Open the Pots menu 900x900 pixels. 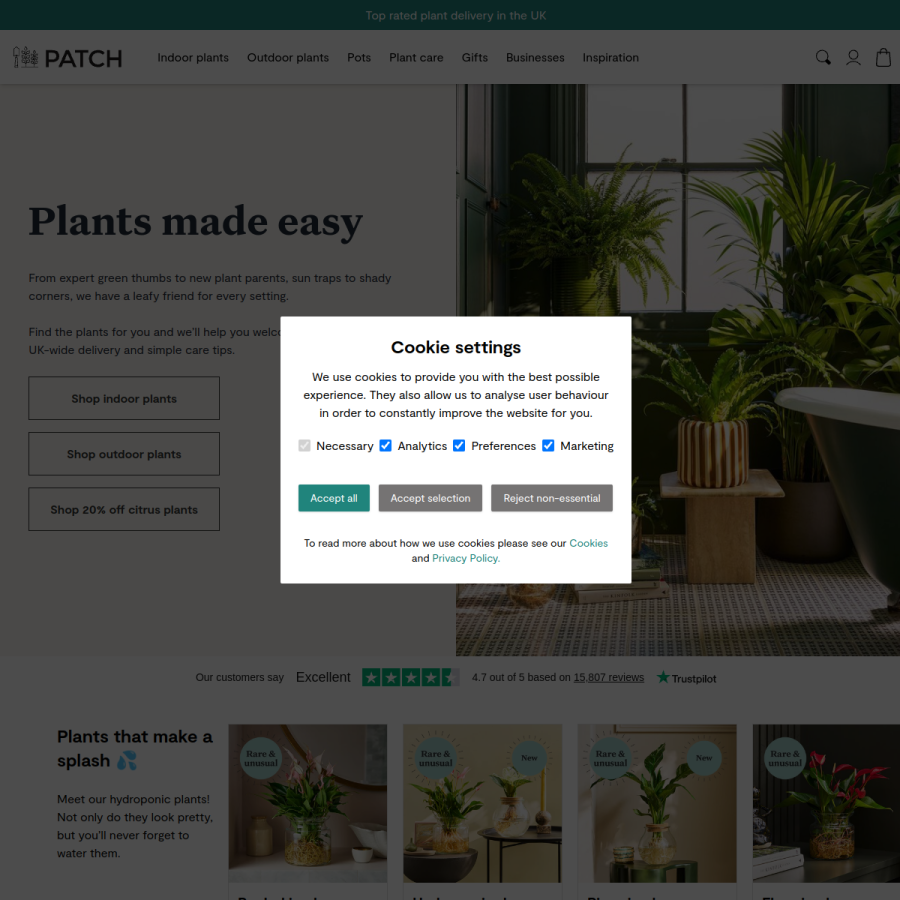click(x=359, y=57)
